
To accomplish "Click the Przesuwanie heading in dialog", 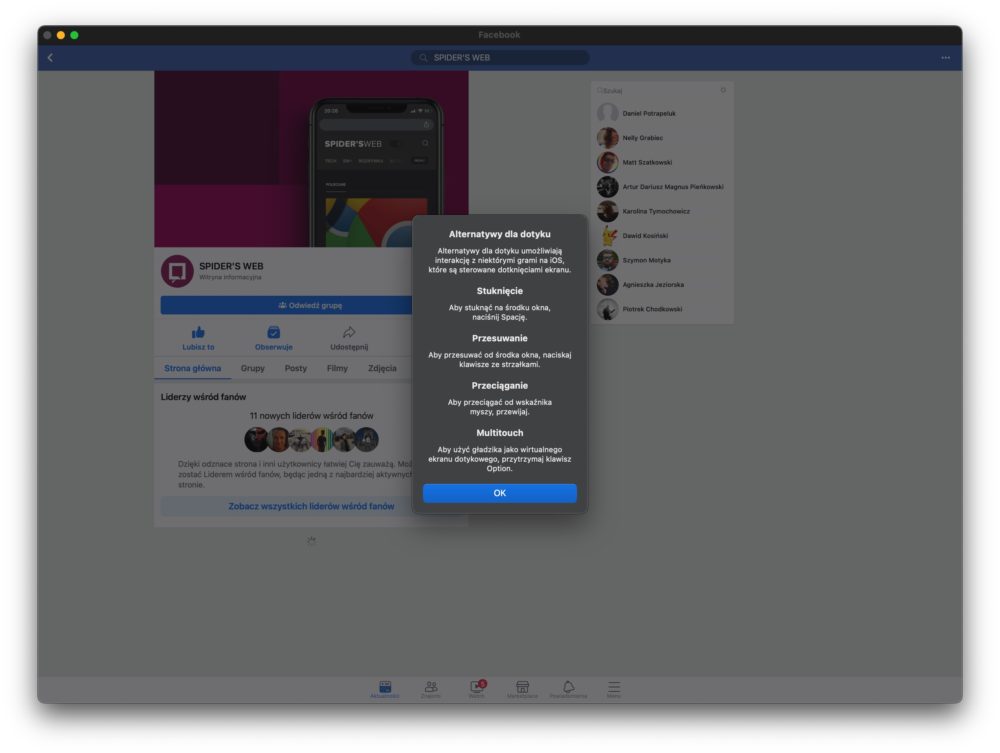I will 499,338.
